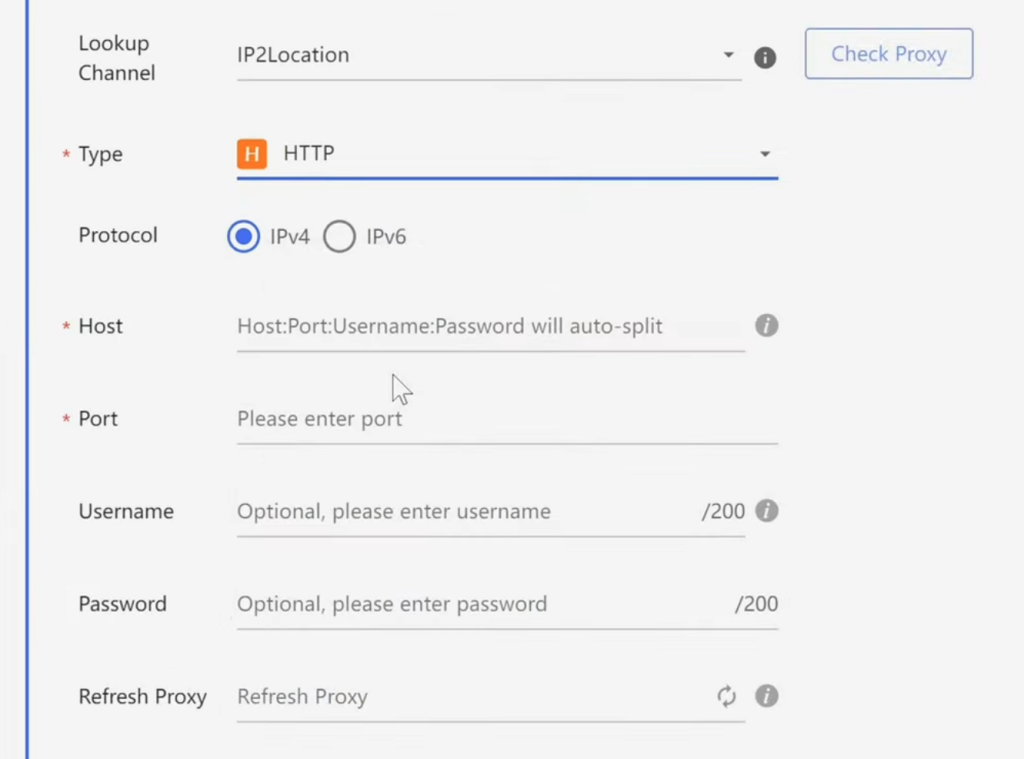1024x759 pixels.
Task: Open the Type dropdown arrow
Action: point(765,154)
